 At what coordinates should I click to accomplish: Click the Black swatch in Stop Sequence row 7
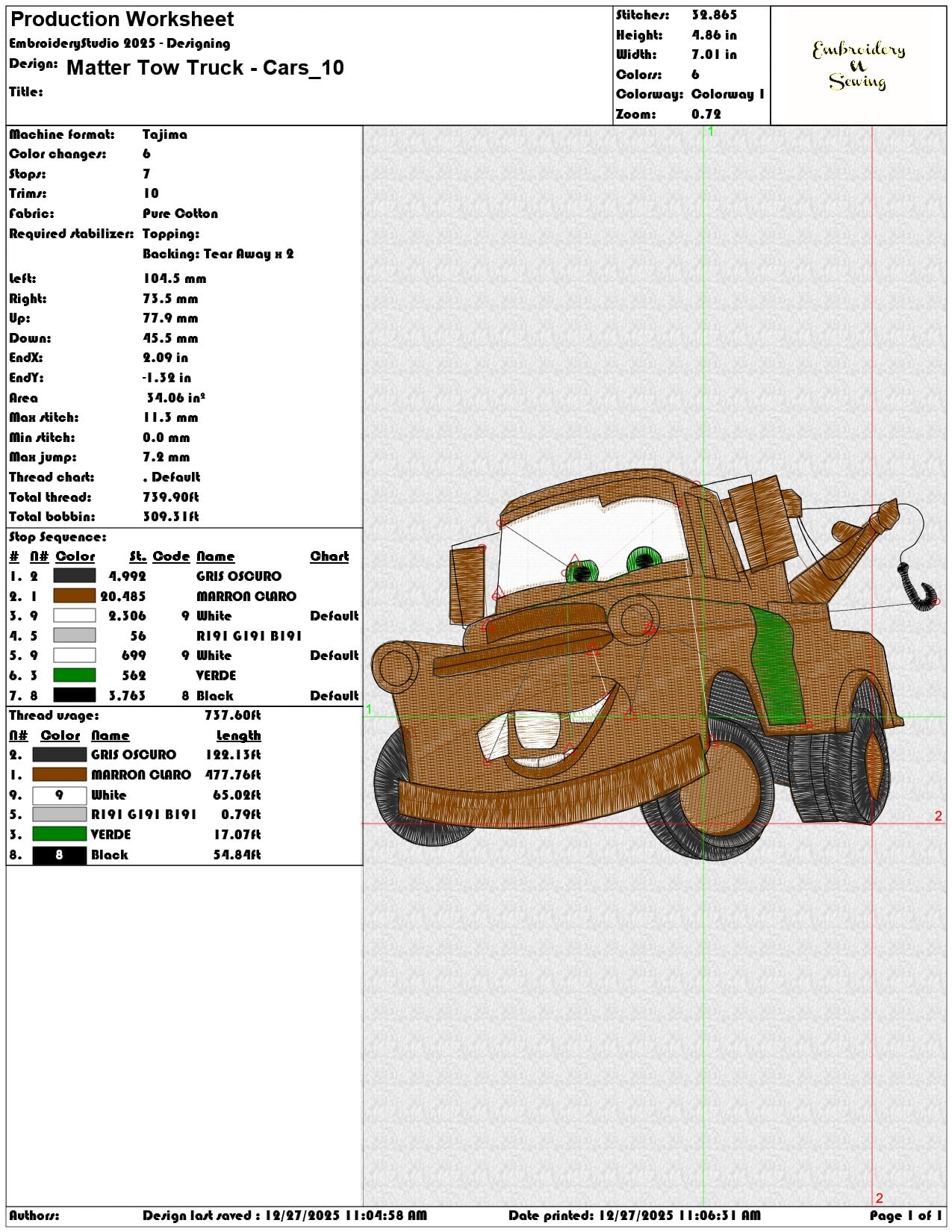click(75, 695)
